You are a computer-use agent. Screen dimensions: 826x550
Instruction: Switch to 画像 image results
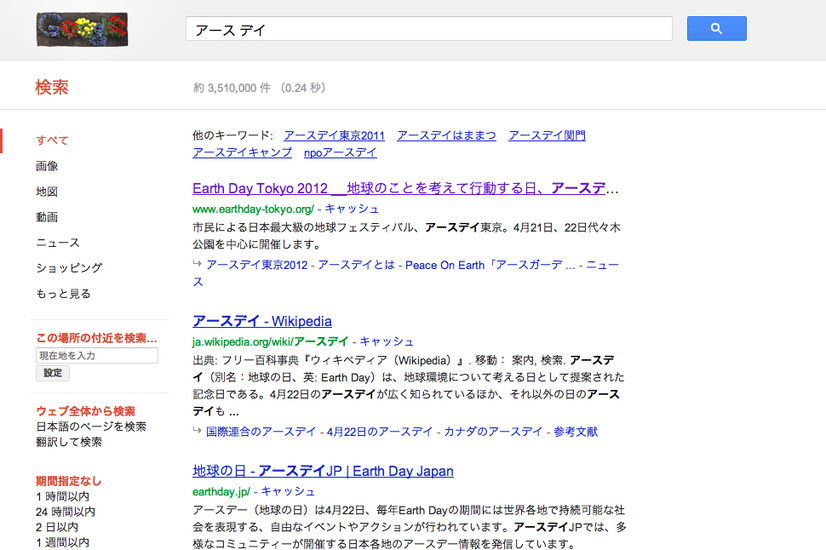(x=47, y=166)
